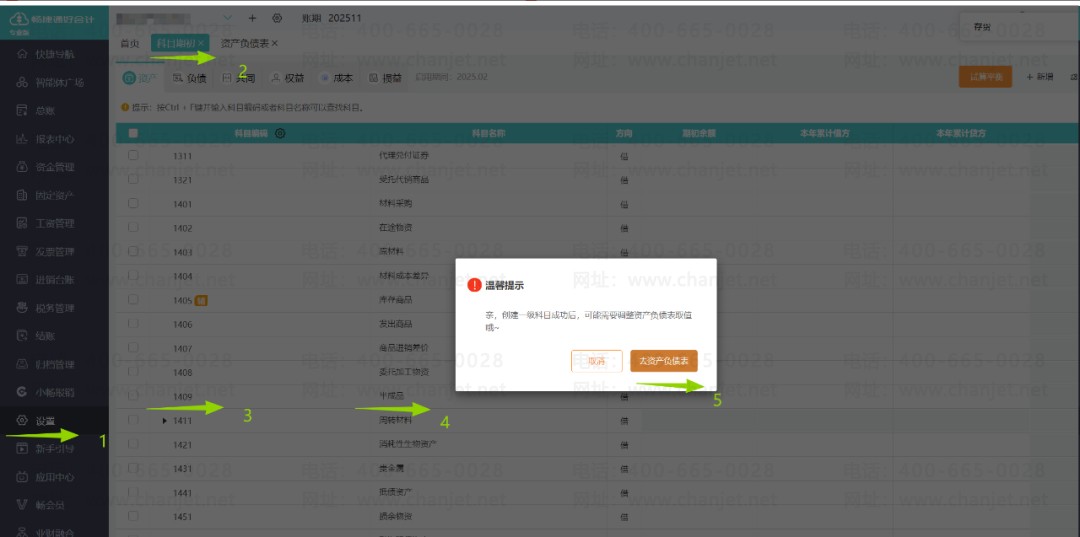Open 新手引导 play icon in sidebar
Image resolution: width=1080 pixels, height=537 pixels.
pyautogui.click(x=21, y=449)
